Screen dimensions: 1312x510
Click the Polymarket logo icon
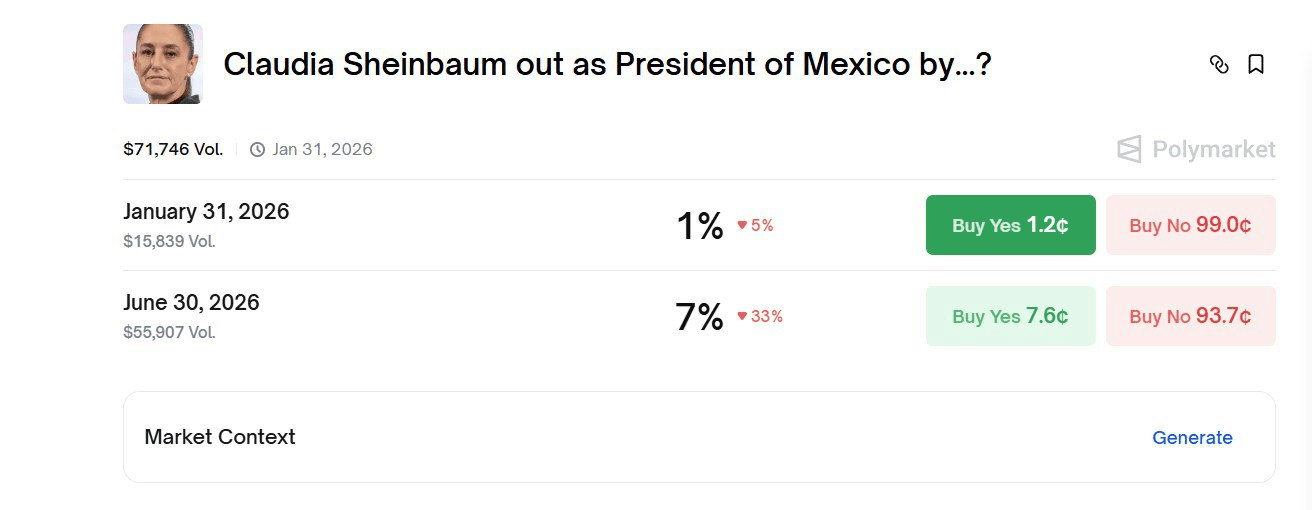[1129, 150]
